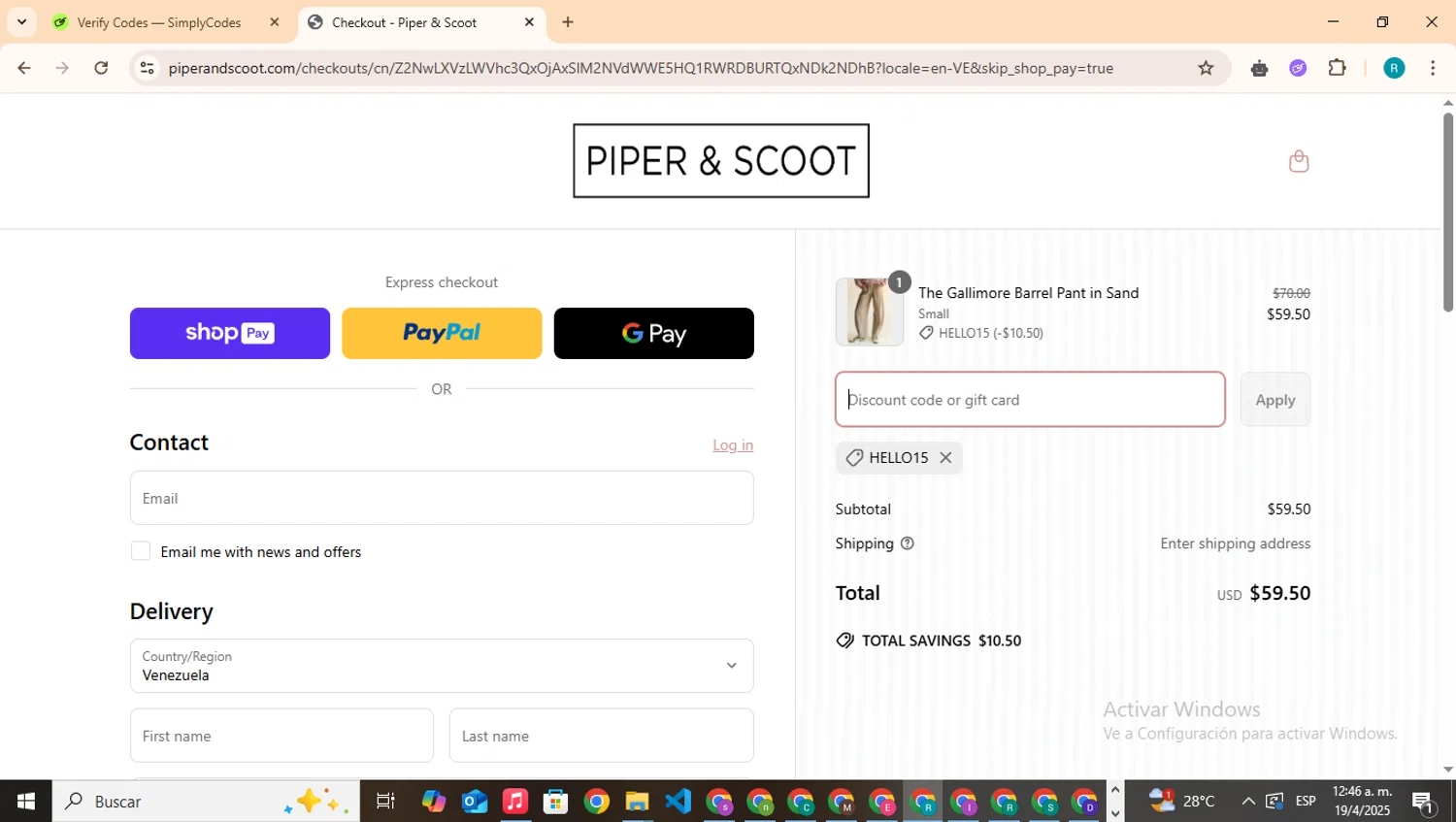Click the Gallimore Barrel Pant thumbnail
1456x822 pixels.
coord(870,312)
